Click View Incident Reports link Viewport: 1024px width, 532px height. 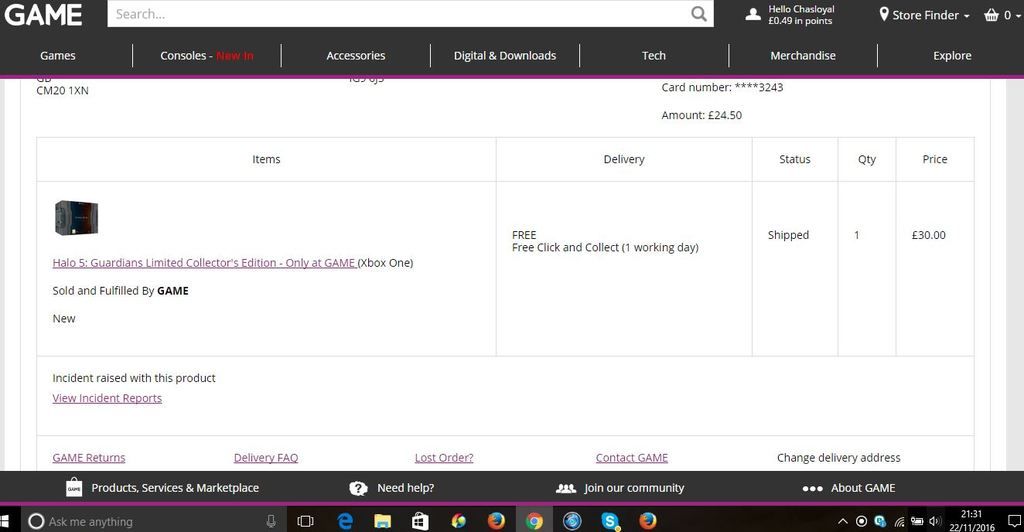point(107,398)
